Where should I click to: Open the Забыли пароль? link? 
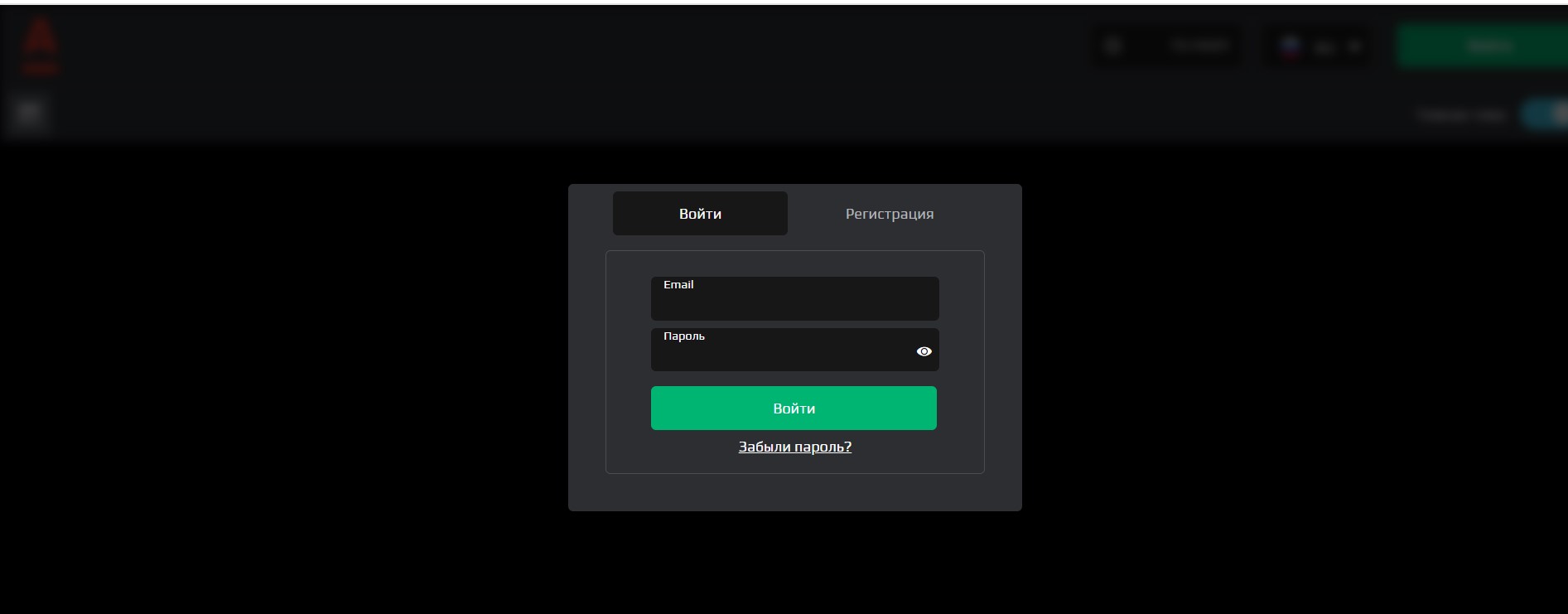(x=794, y=447)
